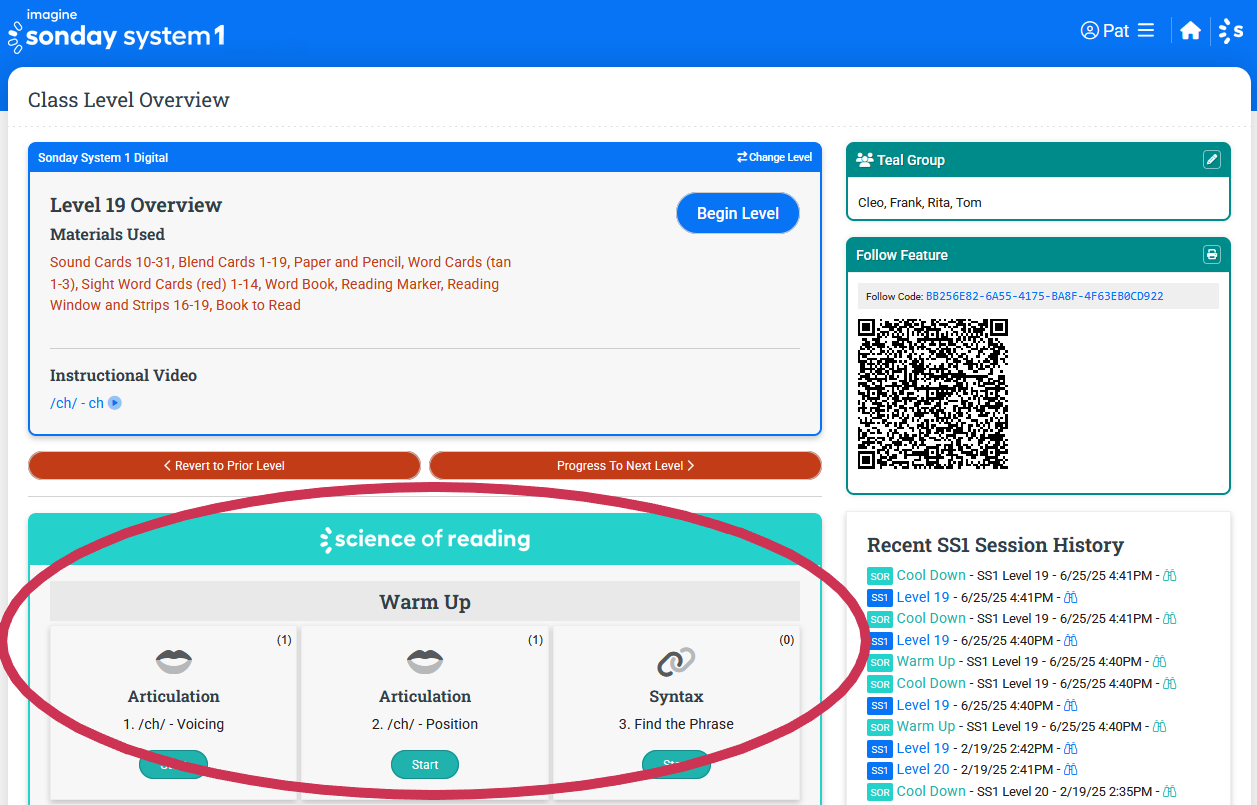
Task: Go to the Home page icon
Action: pyautogui.click(x=1190, y=31)
